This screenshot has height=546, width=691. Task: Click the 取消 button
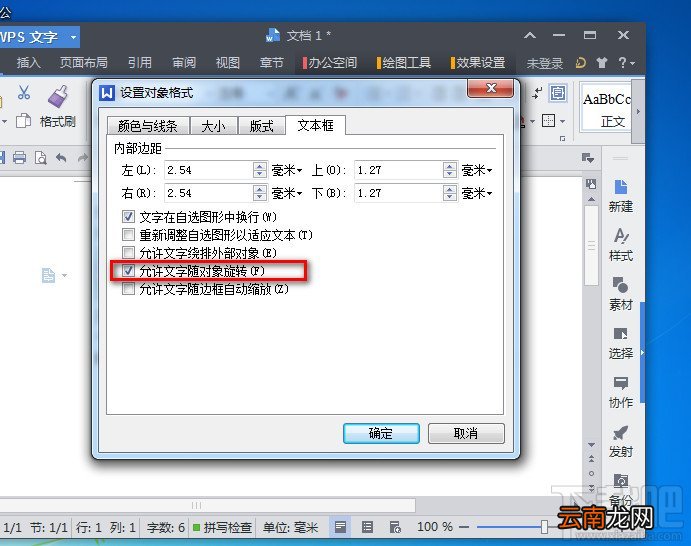[x=466, y=433]
